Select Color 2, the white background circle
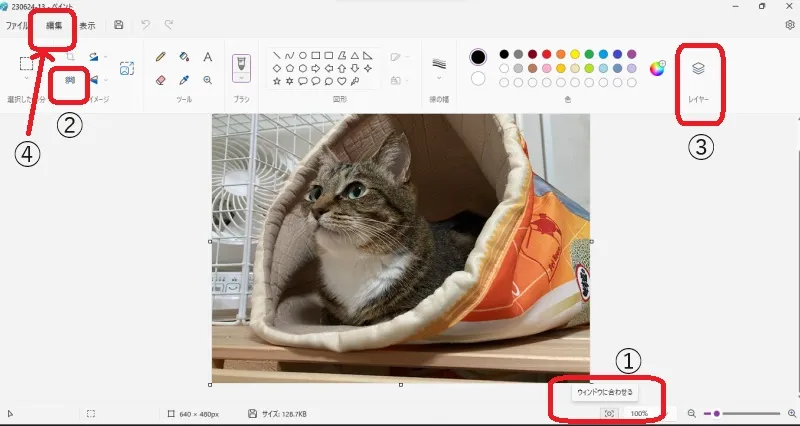Screen dimensions: 800x426 tap(478, 79)
